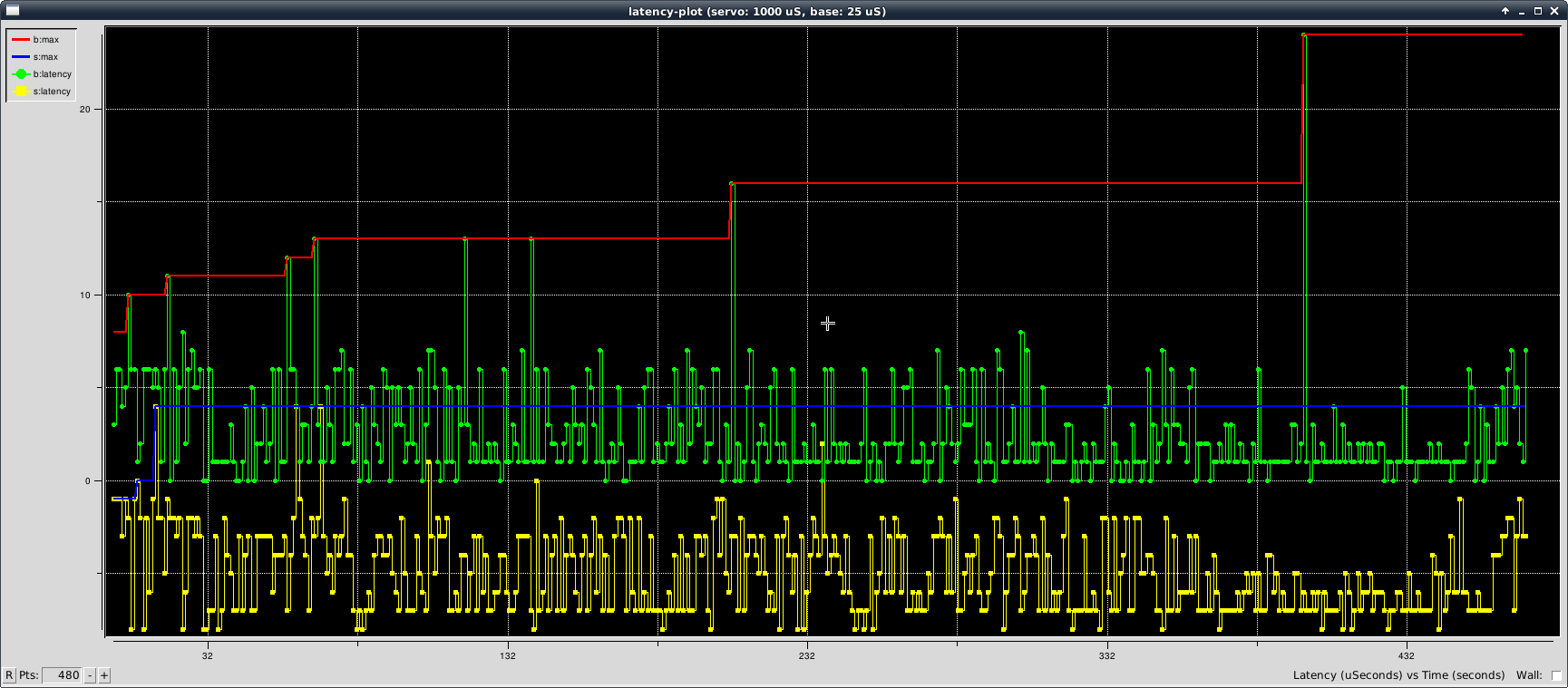This screenshot has width=1568, height=688.
Task: Click the x-axis label 132
Action: (508, 655)
